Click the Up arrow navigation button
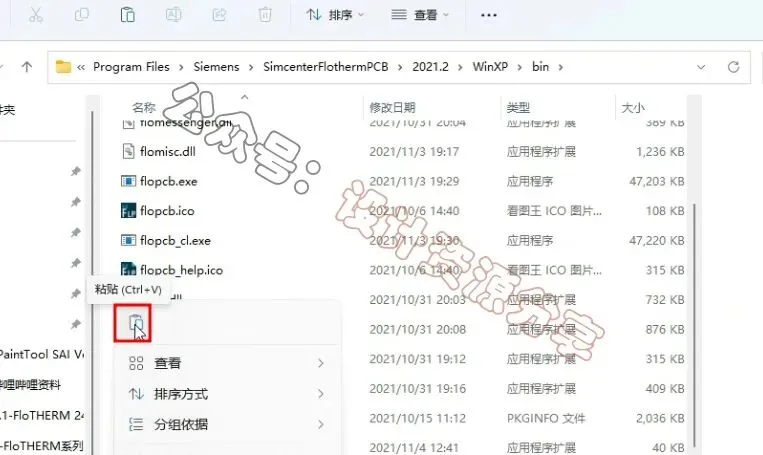763x455 pixels. (x=27, y=67)
